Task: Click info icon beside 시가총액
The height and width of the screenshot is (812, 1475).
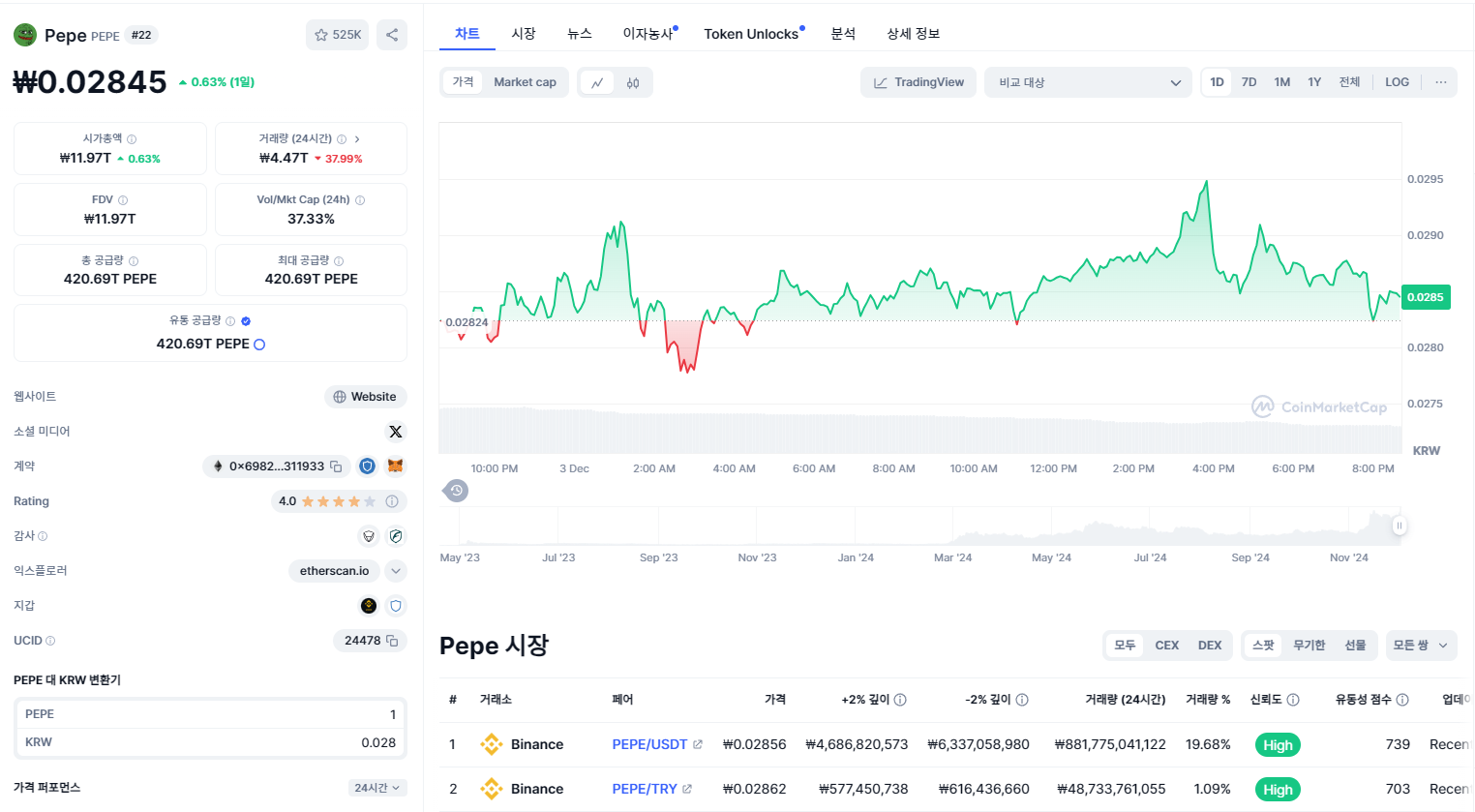Action: point(132,139)
